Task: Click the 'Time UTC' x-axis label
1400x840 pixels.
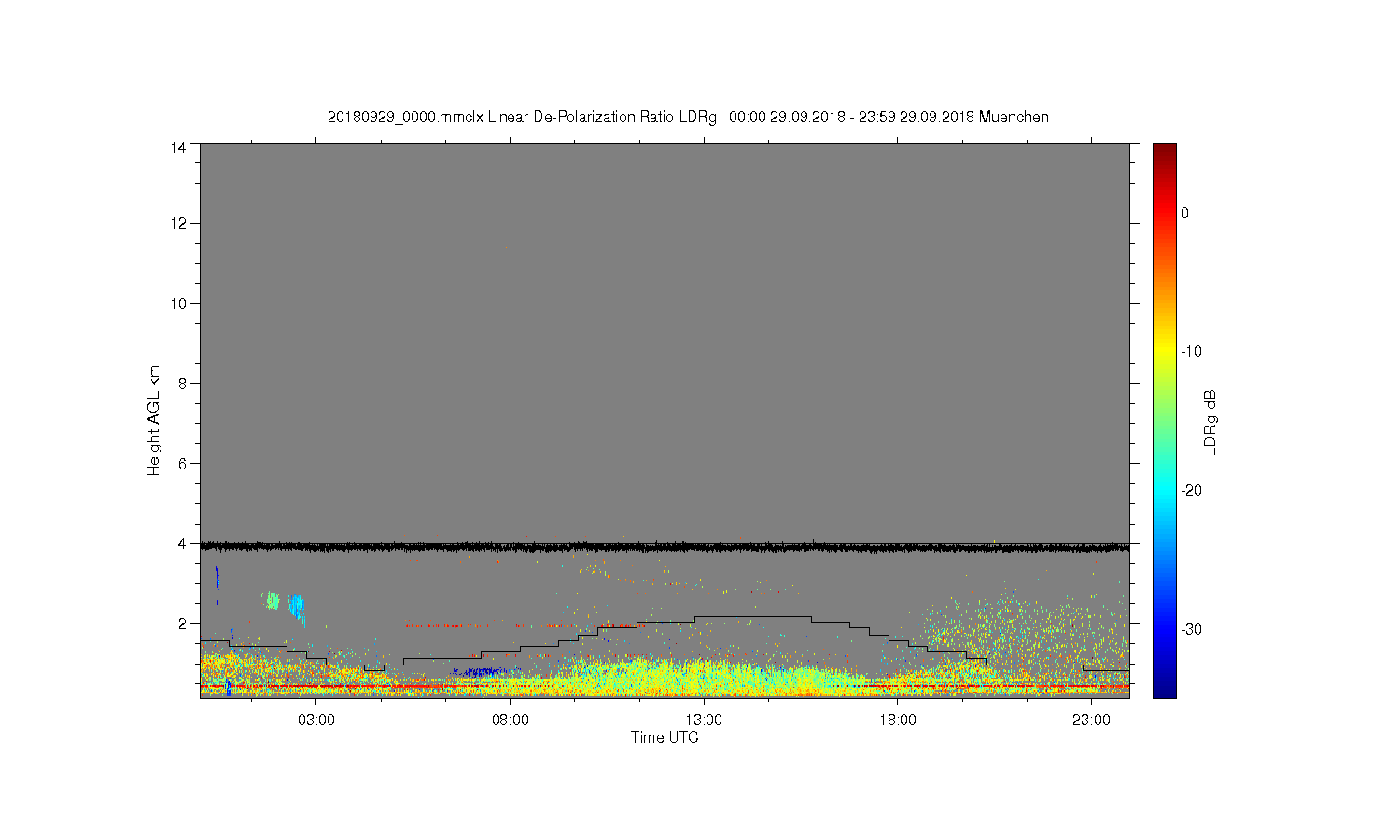Action: [665, 737]
